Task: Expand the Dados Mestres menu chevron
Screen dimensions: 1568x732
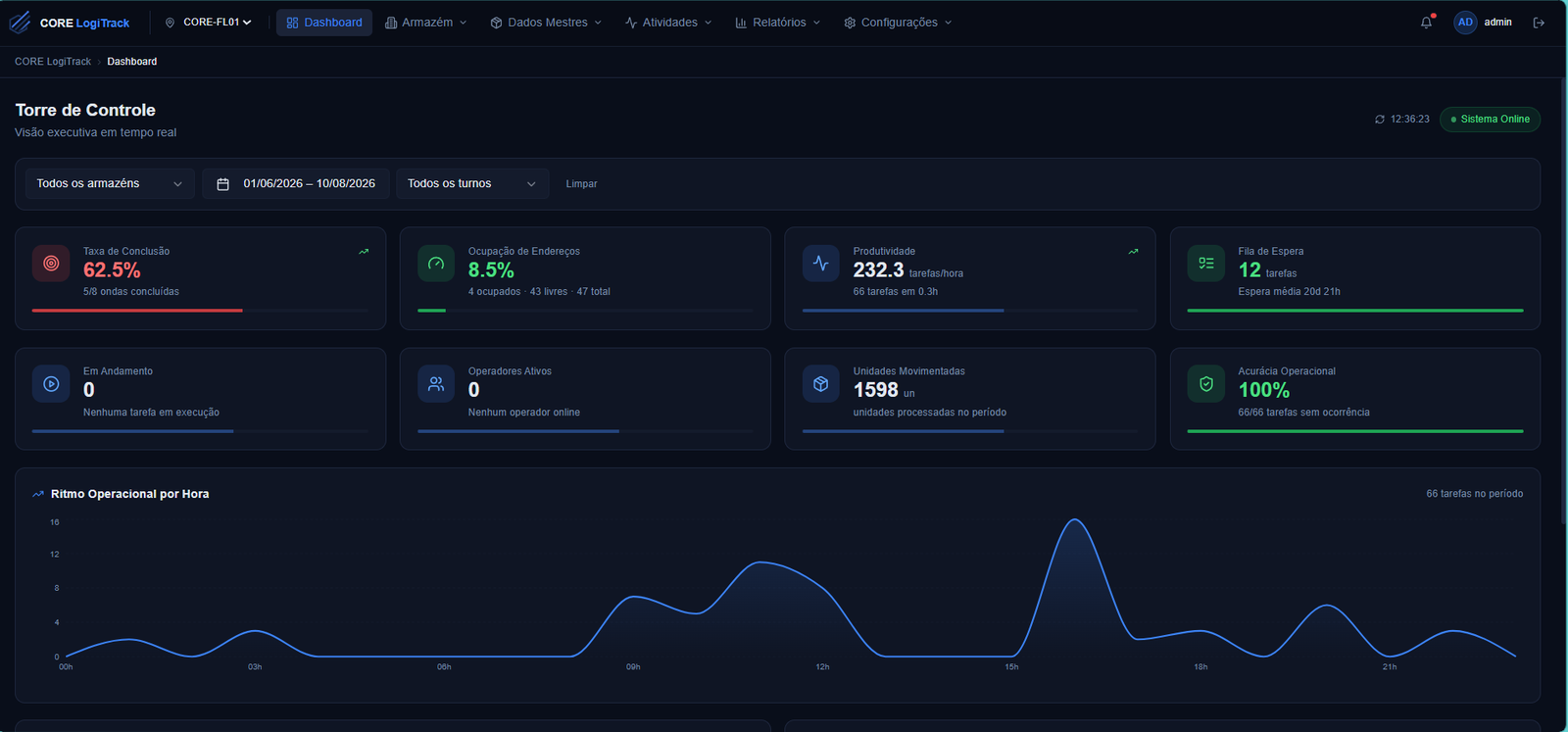Action: pyautogui.click(x=598, y=23)
